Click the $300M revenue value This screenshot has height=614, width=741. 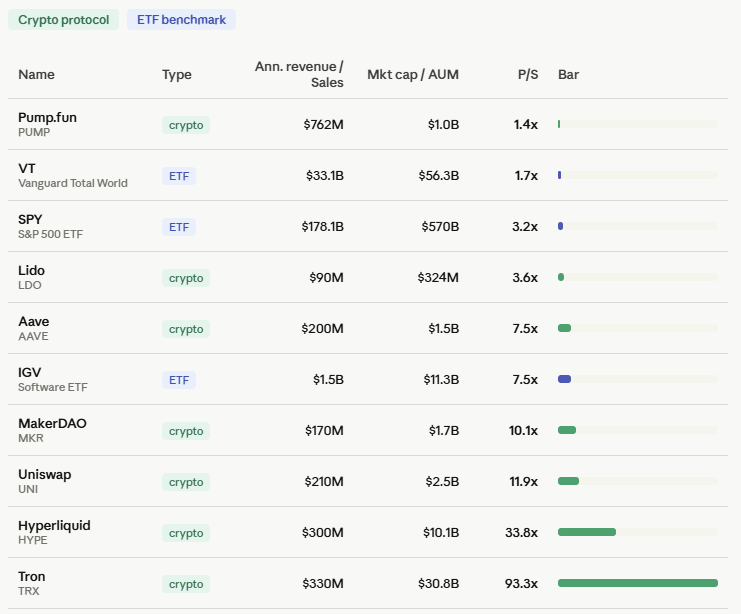pyautogui.click(x=323, y=533)
